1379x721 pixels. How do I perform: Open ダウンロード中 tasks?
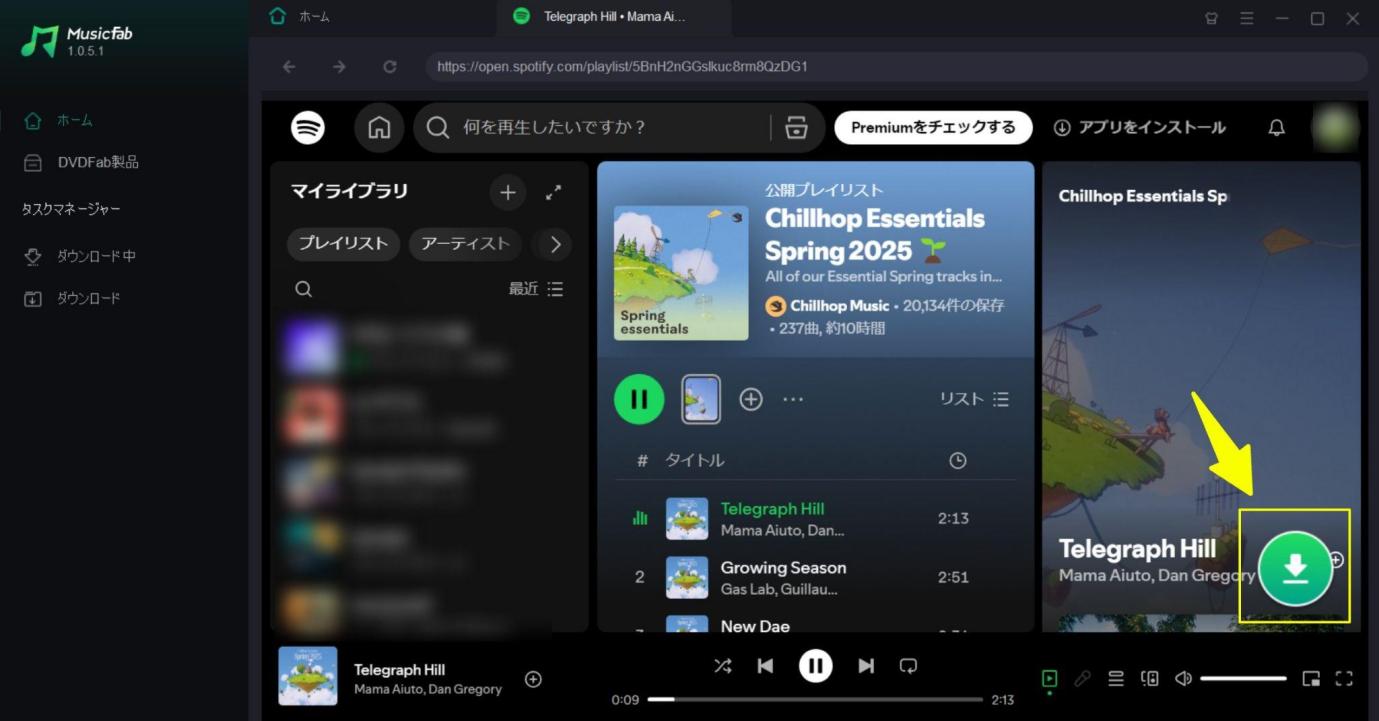(x=80, y=256)
